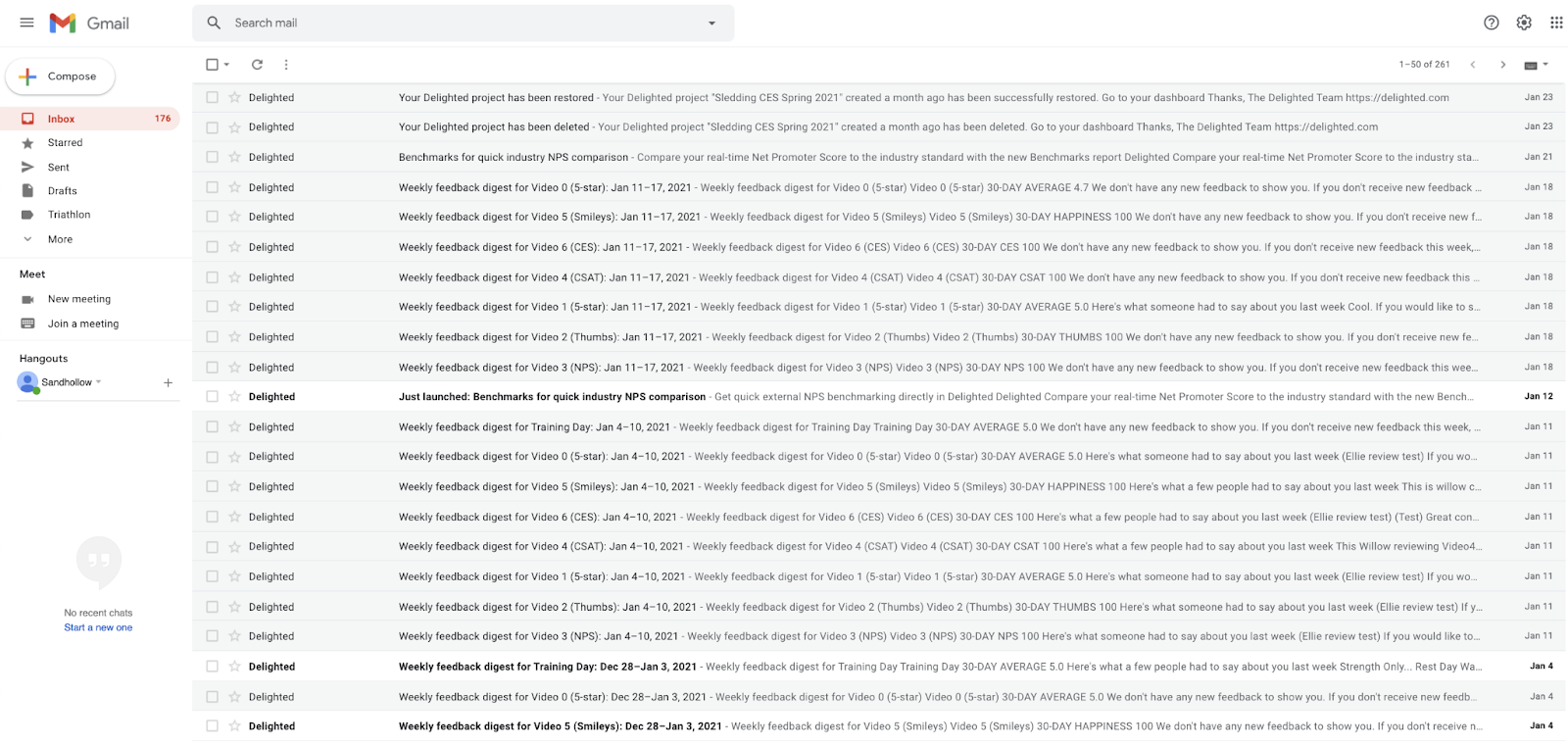Click the Search mail field
The width and height of the screenshot is (1568, 747).
(463, 23)
